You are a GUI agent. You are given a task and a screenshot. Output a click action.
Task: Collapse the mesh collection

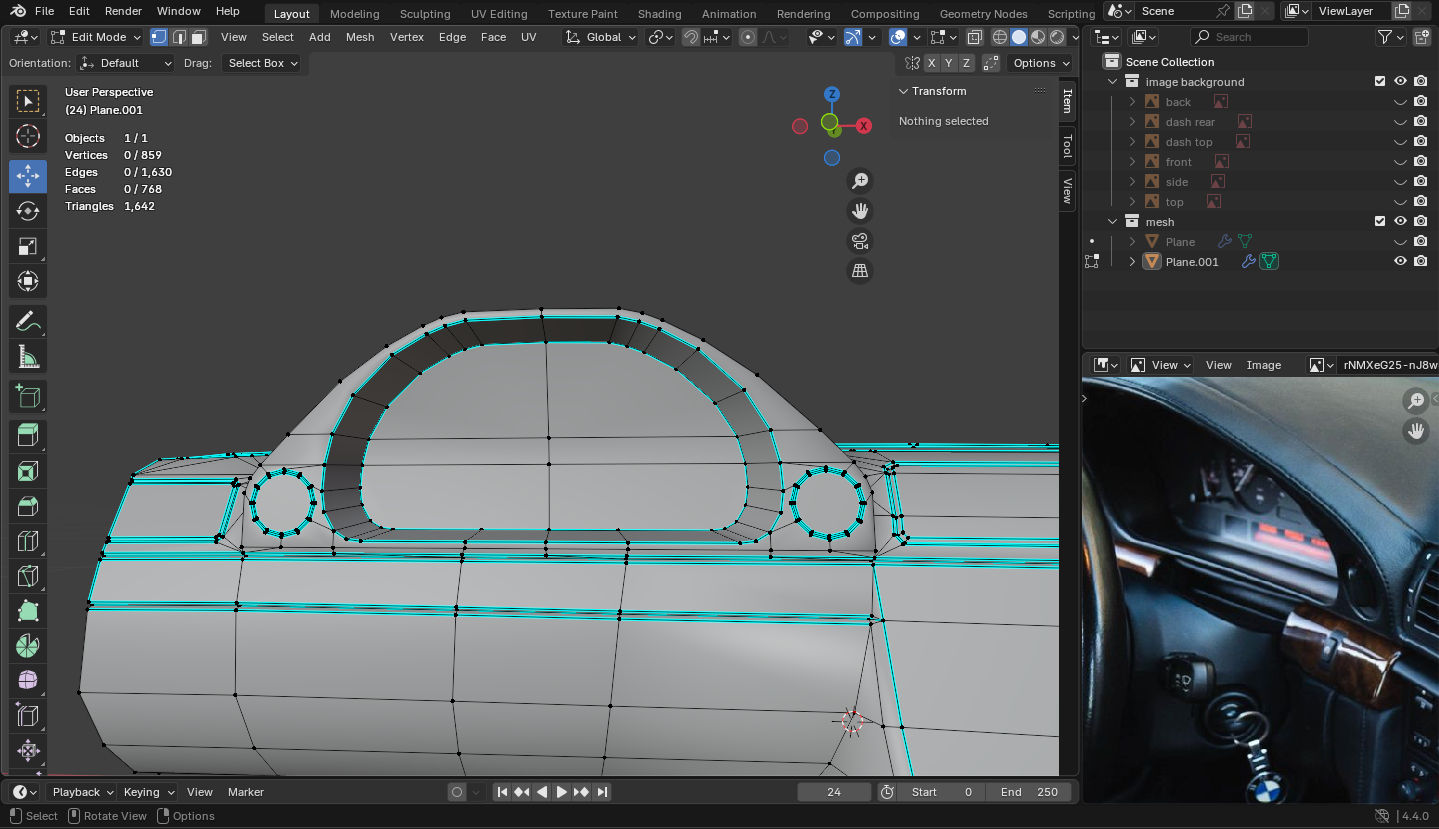tap(1112, 221)
